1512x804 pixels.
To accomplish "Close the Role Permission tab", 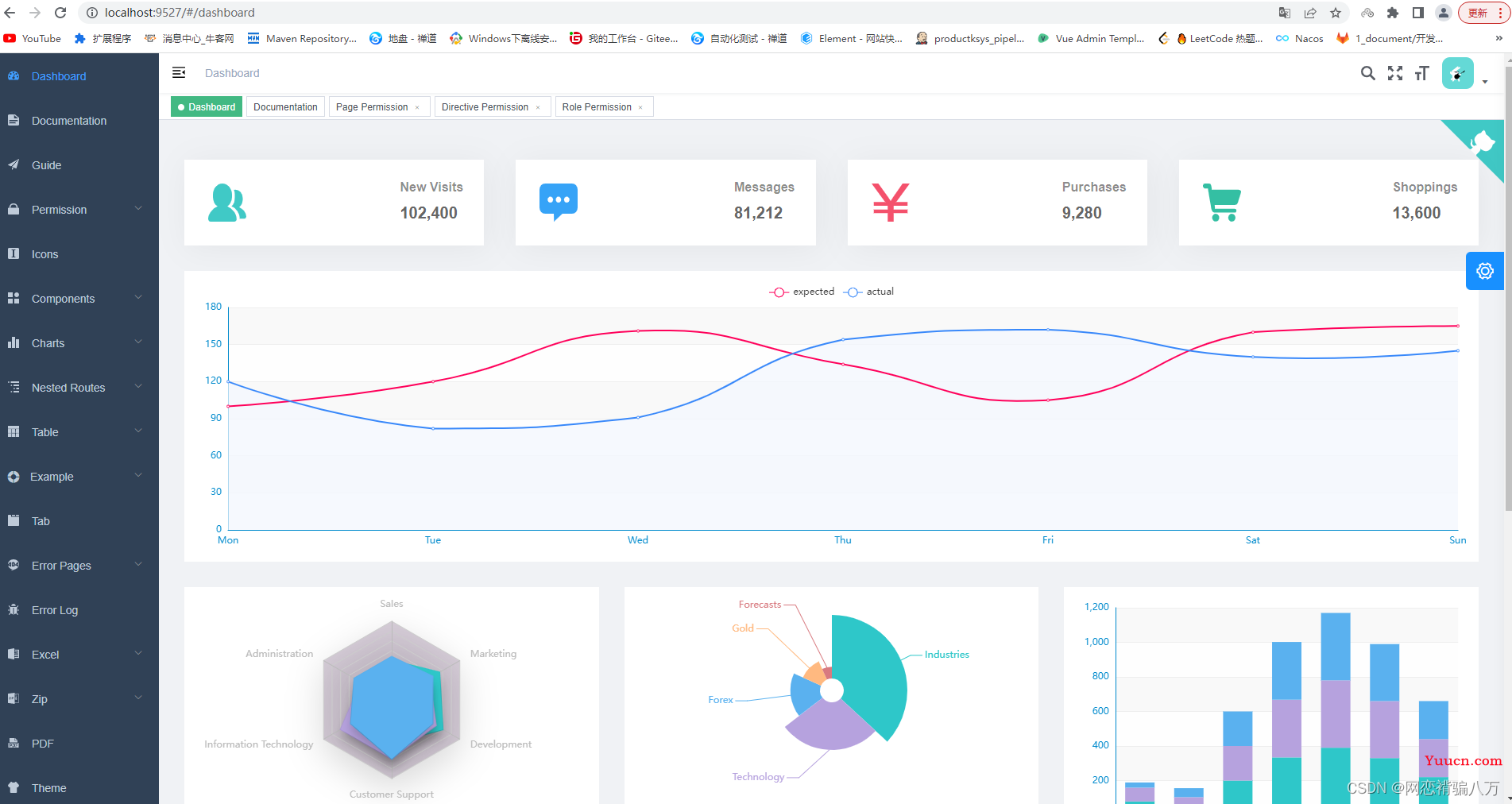I will (640, 108).
